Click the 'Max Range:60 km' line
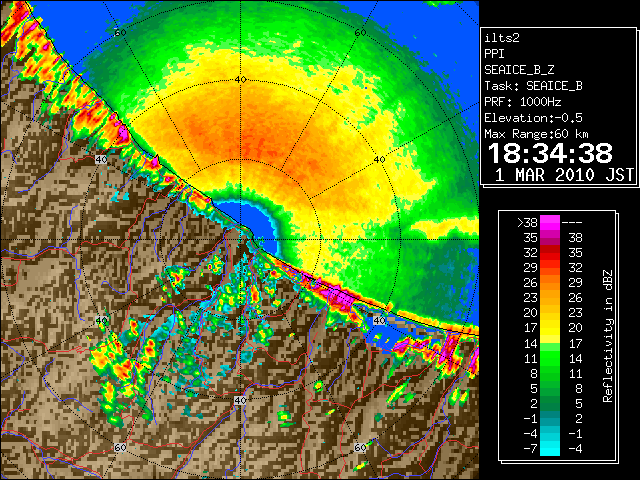The image size is (640, 480). (536, 134)
